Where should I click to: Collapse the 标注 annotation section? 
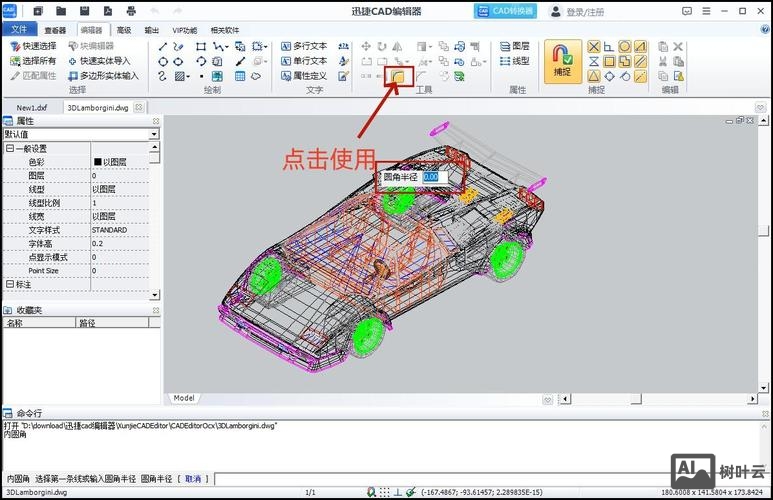pyautogui.click(x=10, y=285)
